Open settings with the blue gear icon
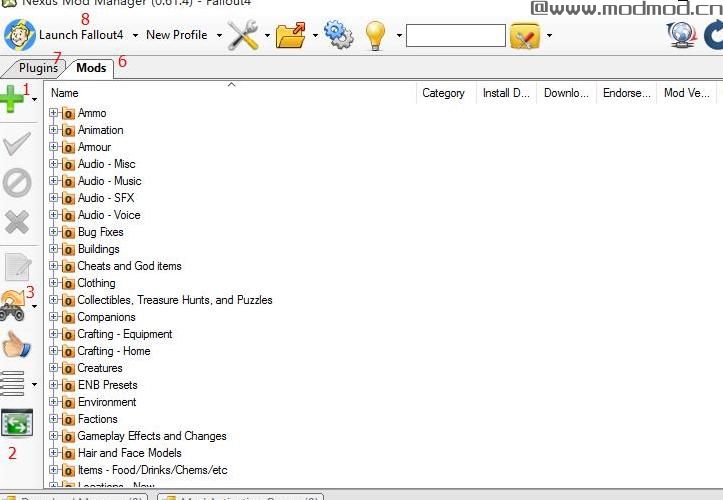This screenshot has width=723, height=500. click(338, 35)
